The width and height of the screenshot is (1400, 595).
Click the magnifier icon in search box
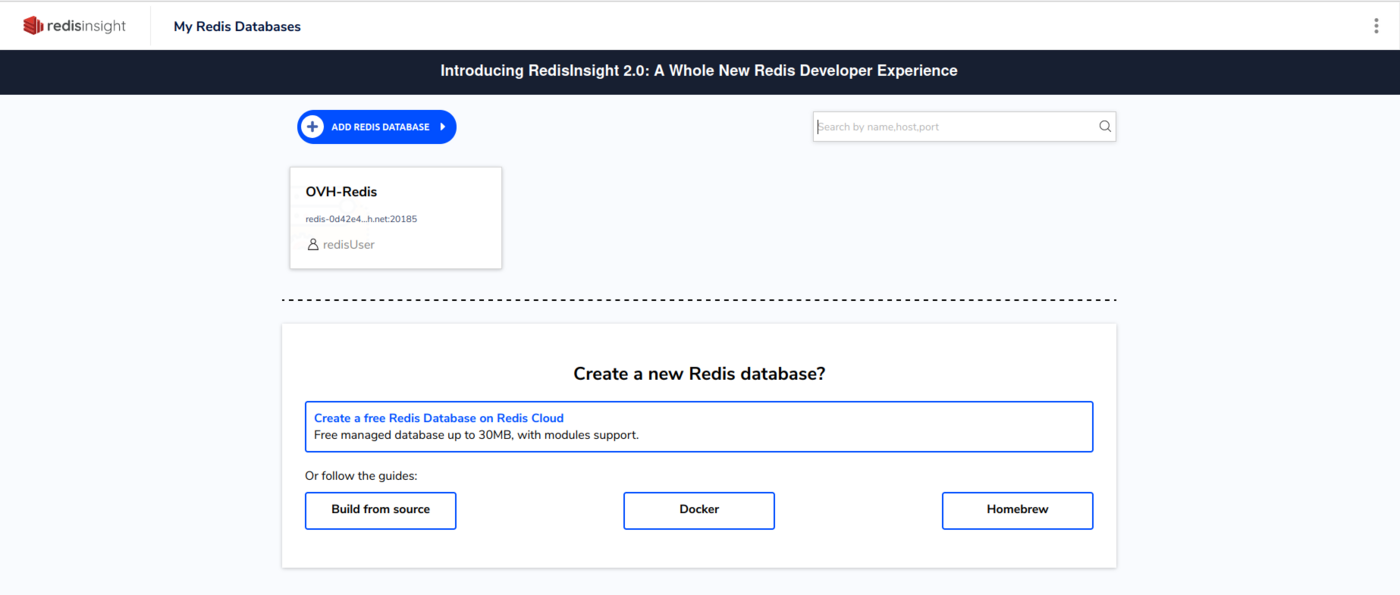click(1105, 127)
